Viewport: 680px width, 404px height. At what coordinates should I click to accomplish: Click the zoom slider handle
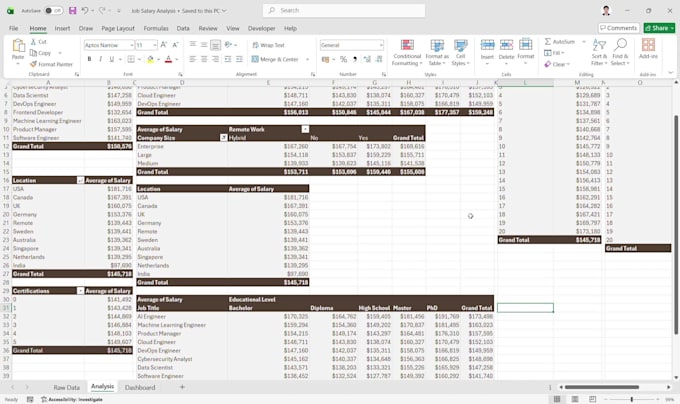pyautogui.click(x=631, y=399)
